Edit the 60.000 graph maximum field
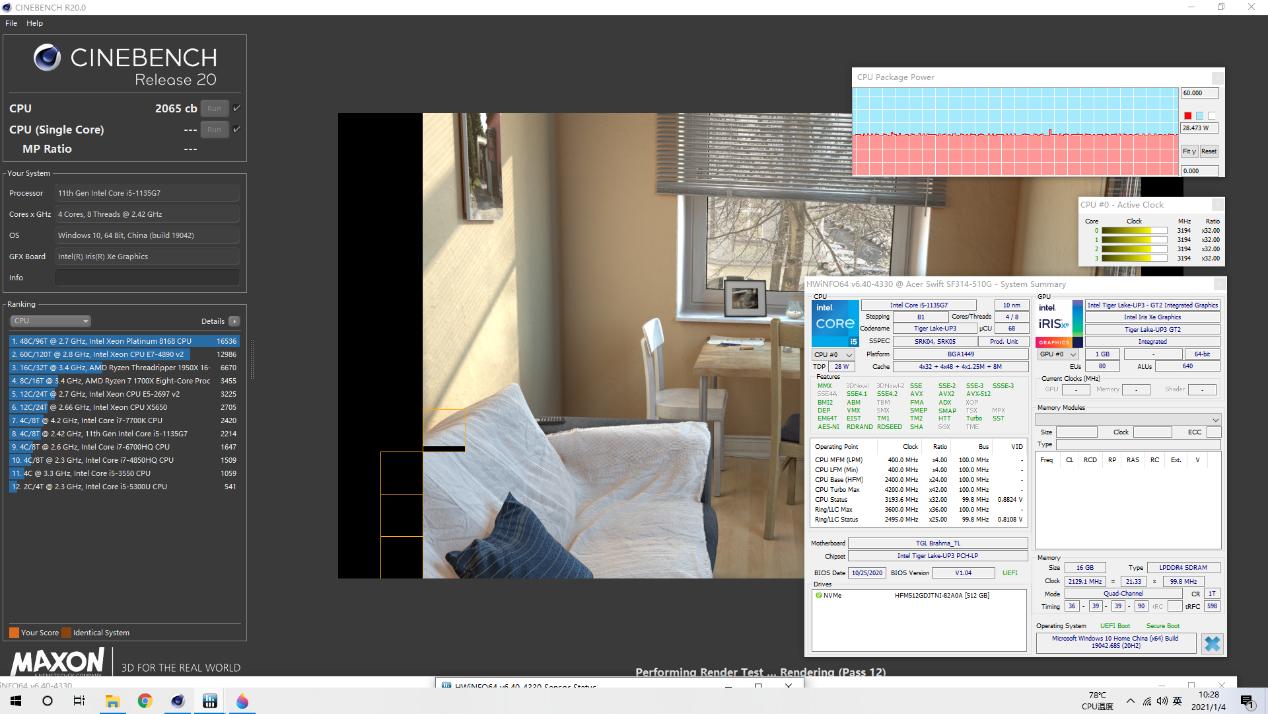The width and height of the screenshot is (1268, 714). coord(1199,92)
